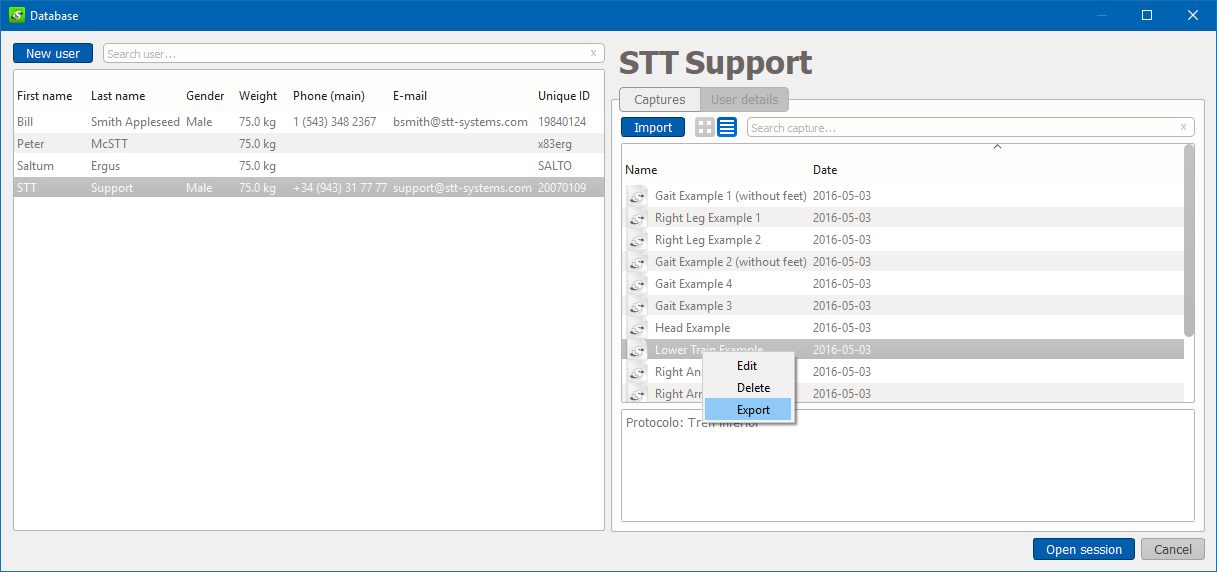Click the Cancel button
1217x572 pixels.
1173,549
